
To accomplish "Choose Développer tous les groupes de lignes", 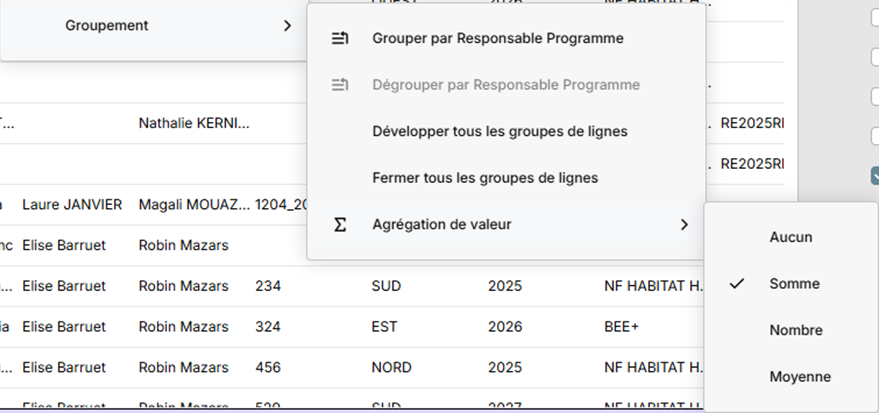I will point(499,131).
